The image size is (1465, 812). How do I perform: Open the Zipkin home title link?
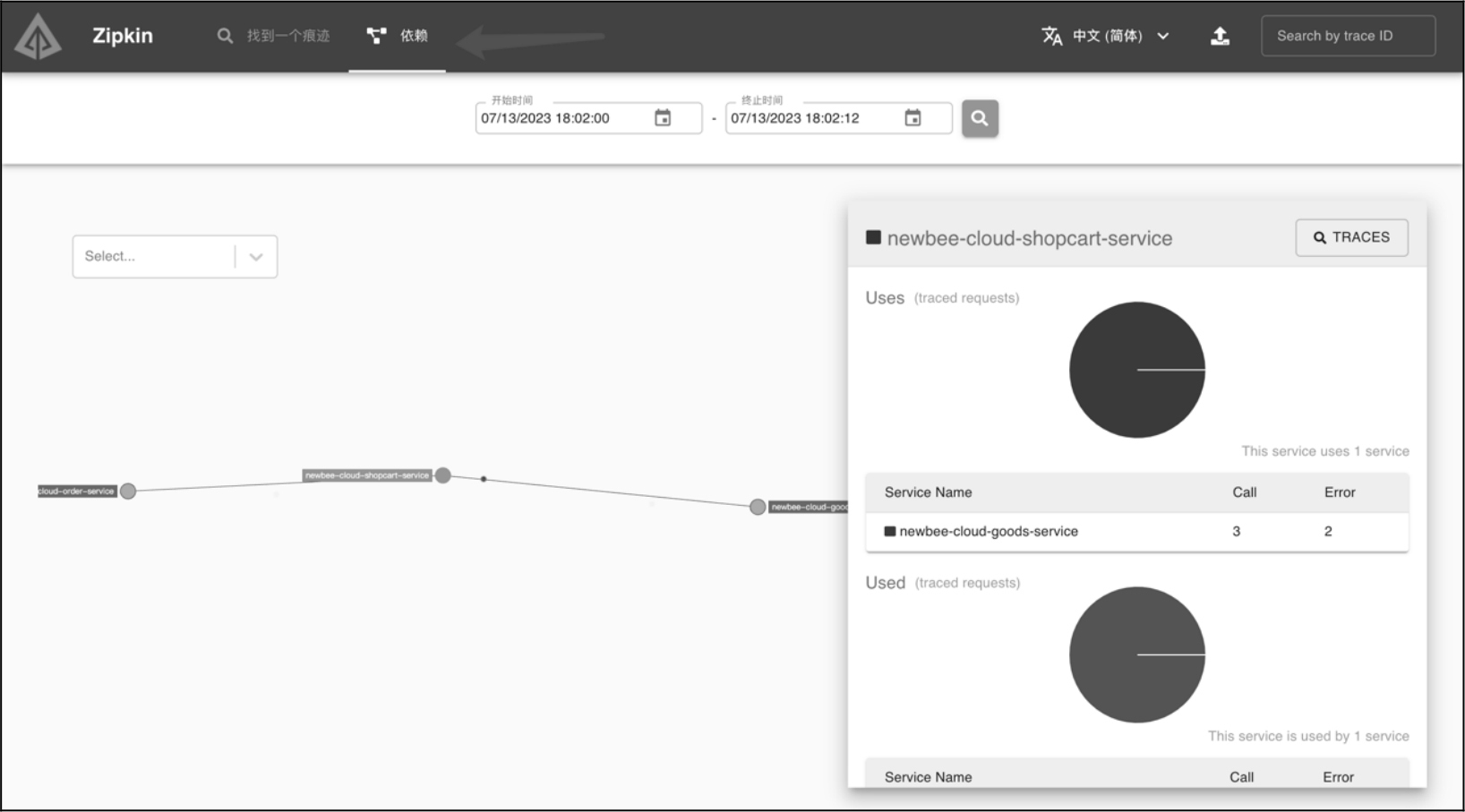(x=123, y=36)
